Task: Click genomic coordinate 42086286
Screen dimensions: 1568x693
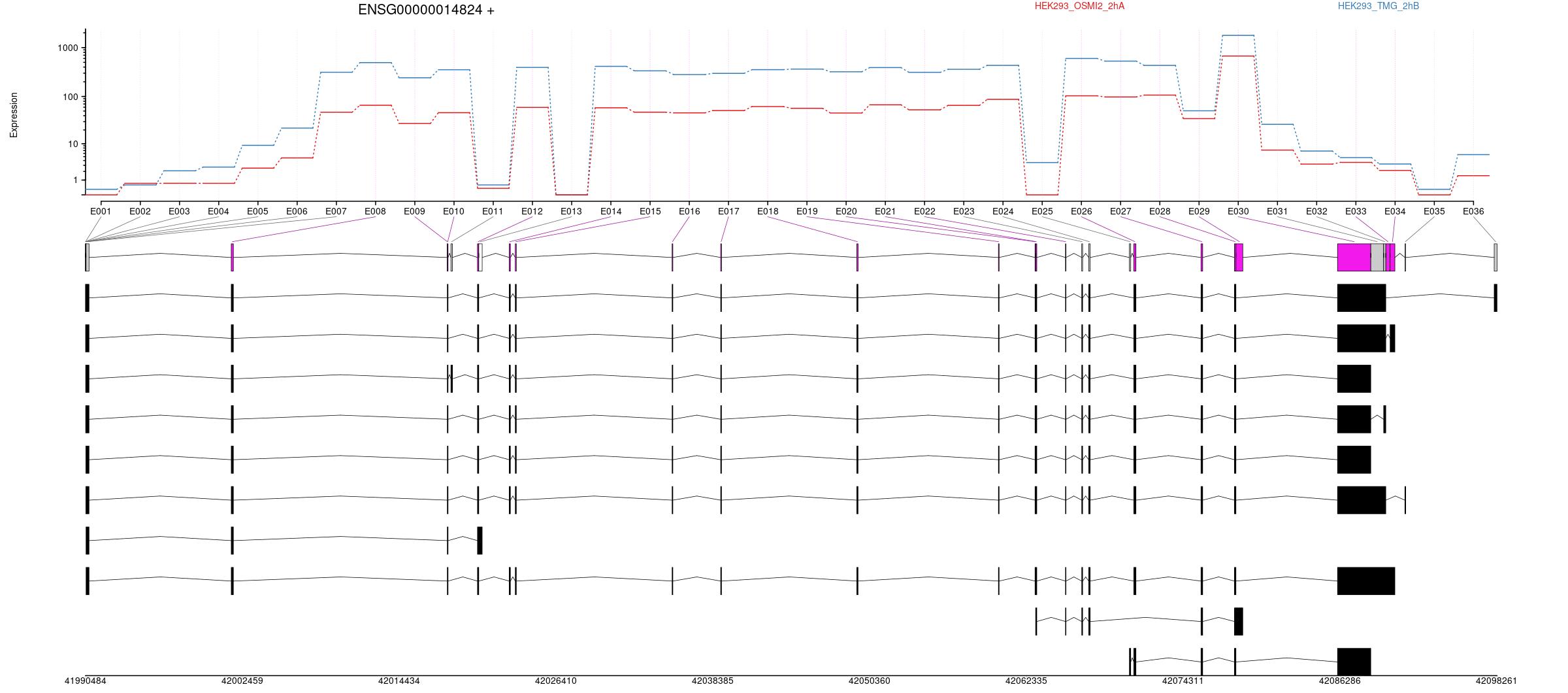Action: point(1339,681)
